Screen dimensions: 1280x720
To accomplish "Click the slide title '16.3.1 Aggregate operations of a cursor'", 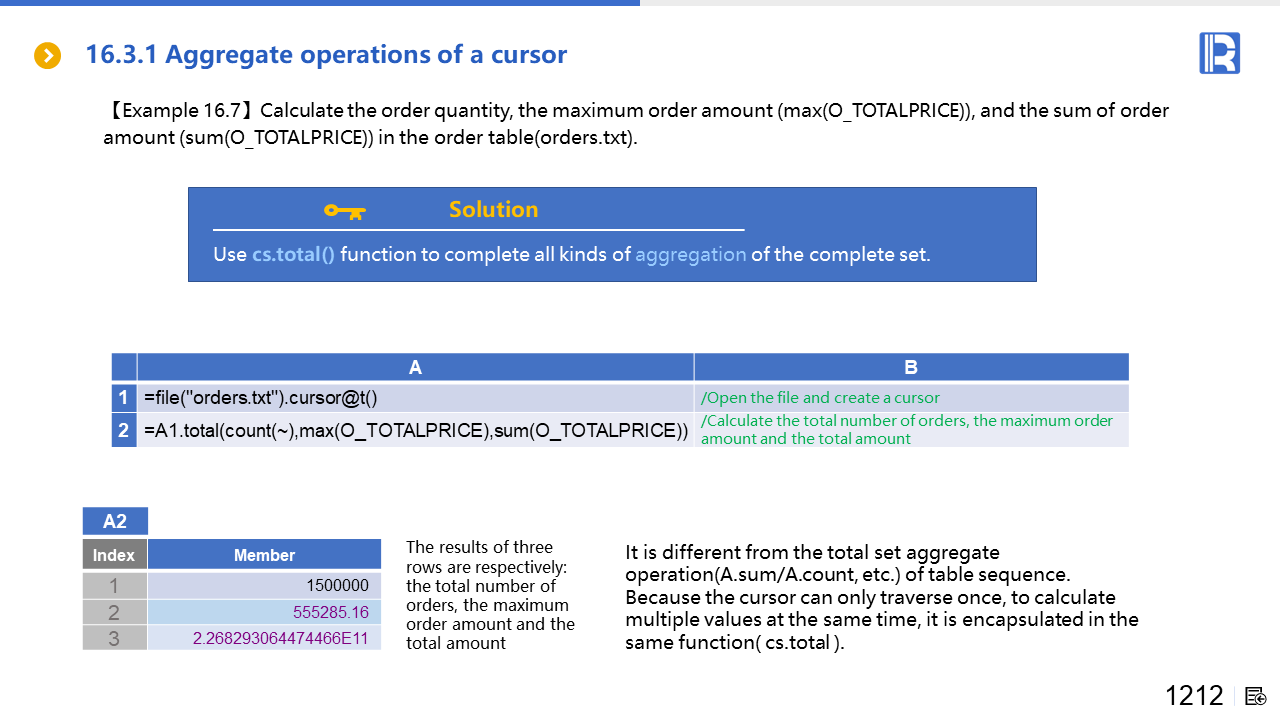I will coord(326,55).
